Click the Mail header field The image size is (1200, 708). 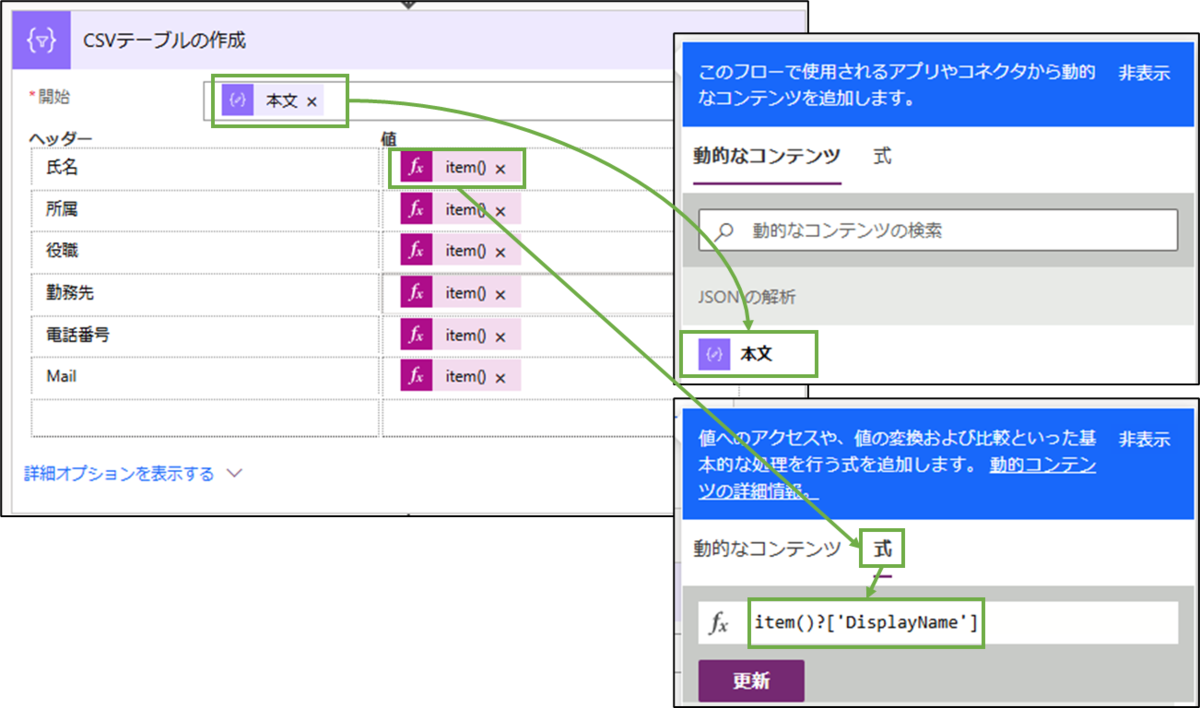pyautogui.click(x=205, y=376)
